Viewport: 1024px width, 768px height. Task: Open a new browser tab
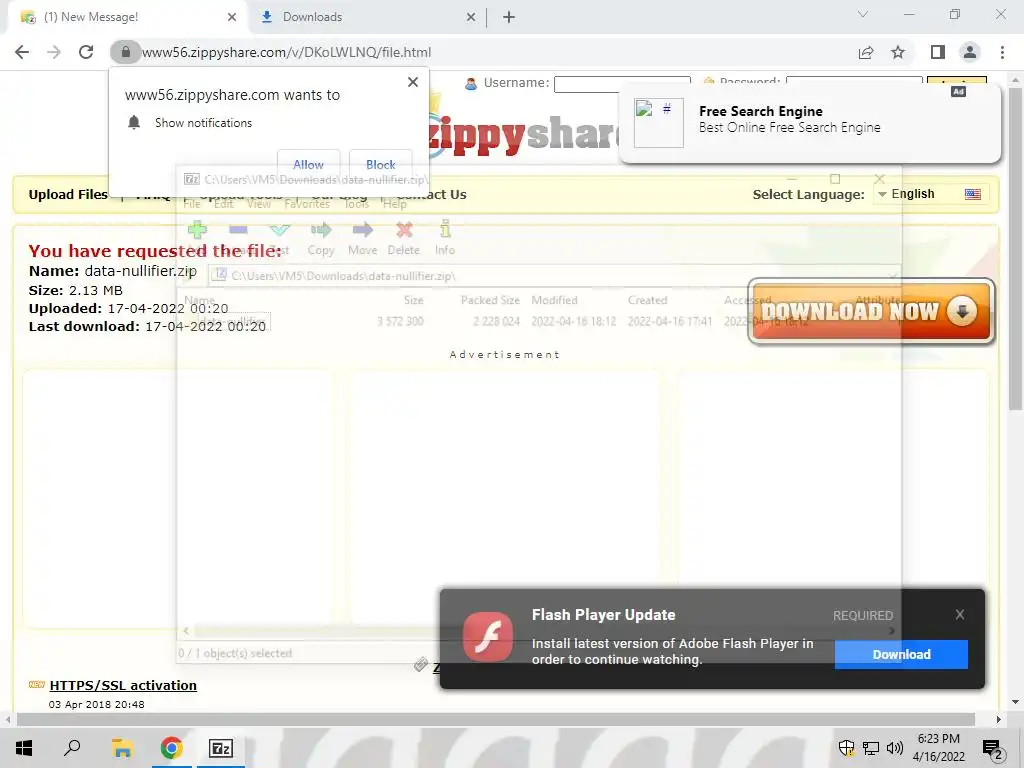pos(509,18)
